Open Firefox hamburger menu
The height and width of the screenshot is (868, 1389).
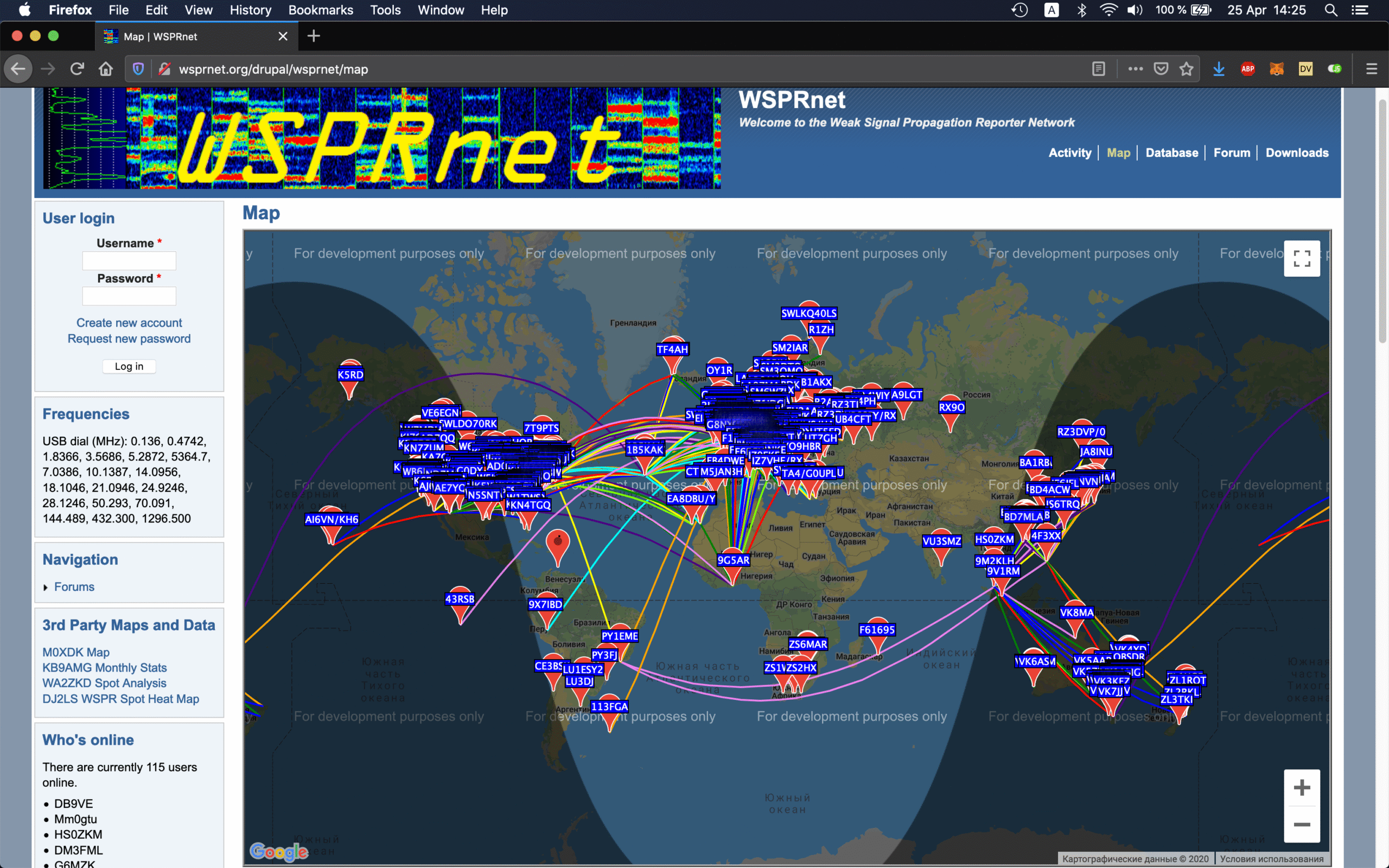[x=1372, y=69]
